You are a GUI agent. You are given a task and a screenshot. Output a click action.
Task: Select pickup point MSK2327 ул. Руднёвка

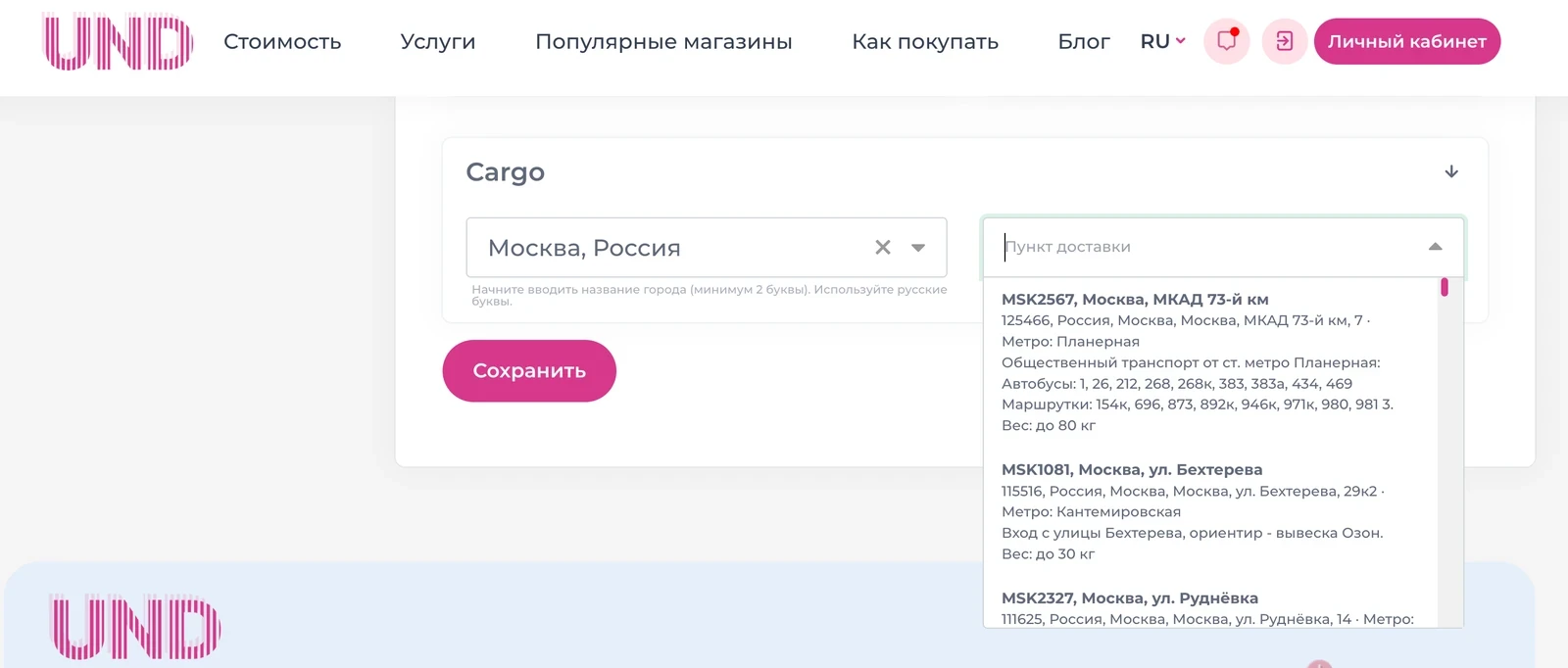pos(1211,607)
